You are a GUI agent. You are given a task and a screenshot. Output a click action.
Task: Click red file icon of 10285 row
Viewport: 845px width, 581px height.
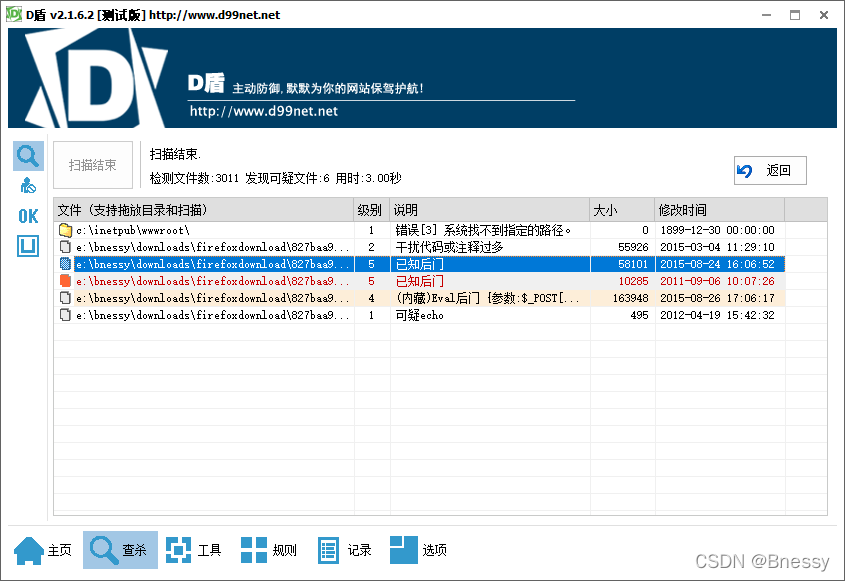pyautogui.click(x=65, y=281)
